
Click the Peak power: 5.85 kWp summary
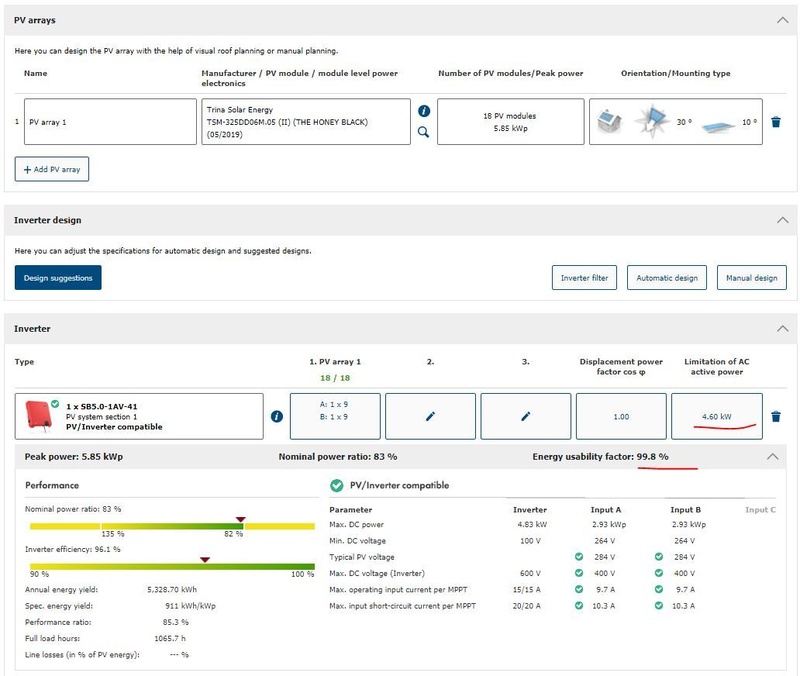pos(74,457)
